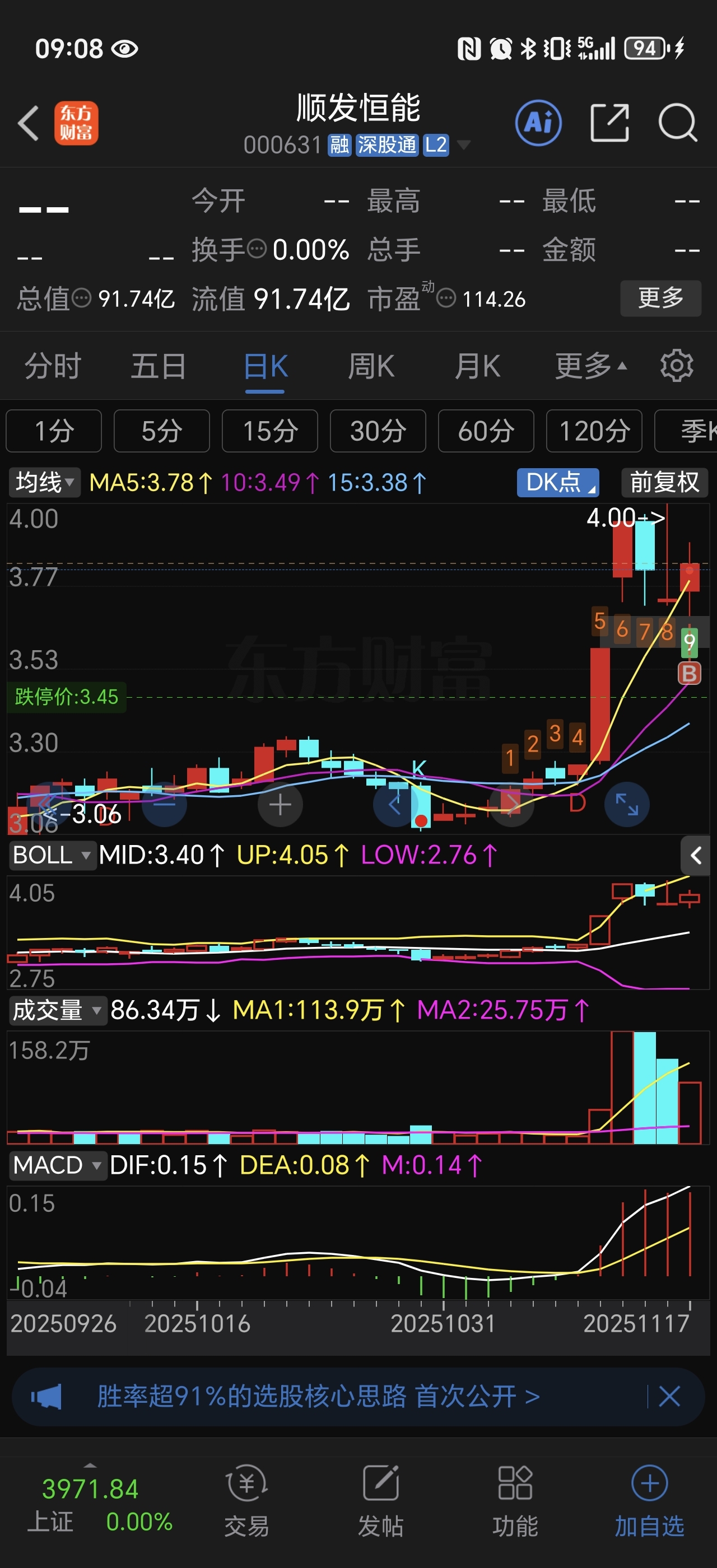The width and height of the screenshot is (717, 1568).
Task: Open the 东方财富 logo icon
Action: click(x=76, y=124)
